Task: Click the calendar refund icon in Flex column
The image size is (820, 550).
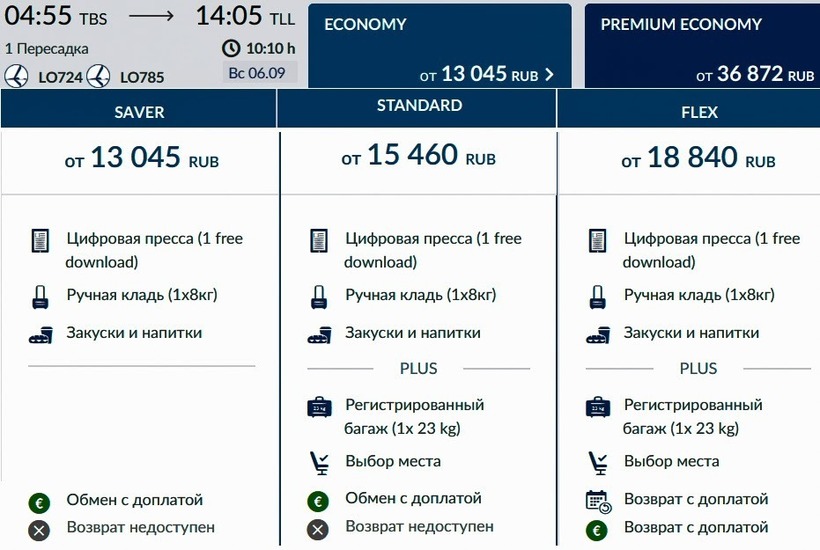Action: [598, 501]
